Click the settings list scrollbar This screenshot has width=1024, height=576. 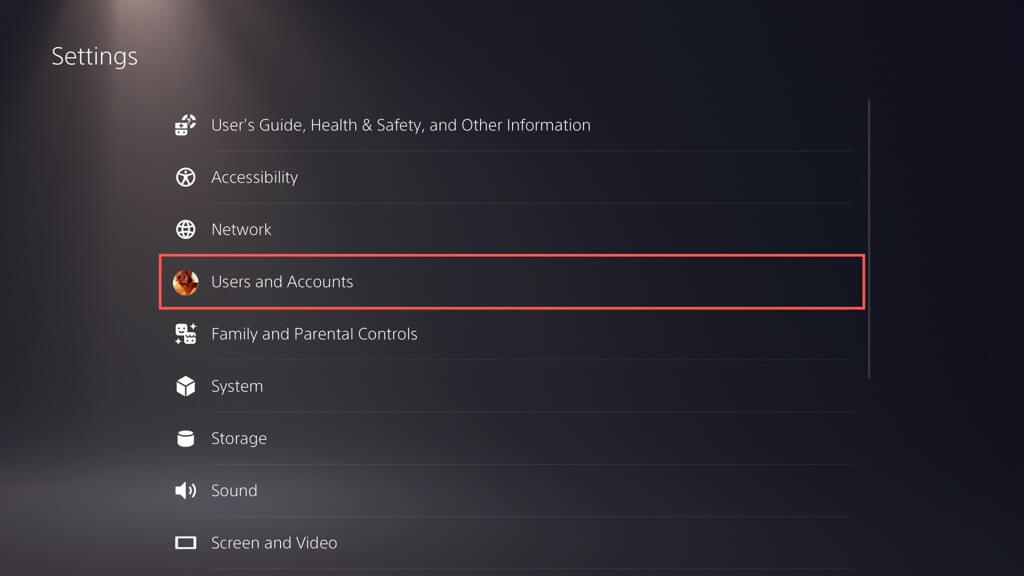pos(869,238)
